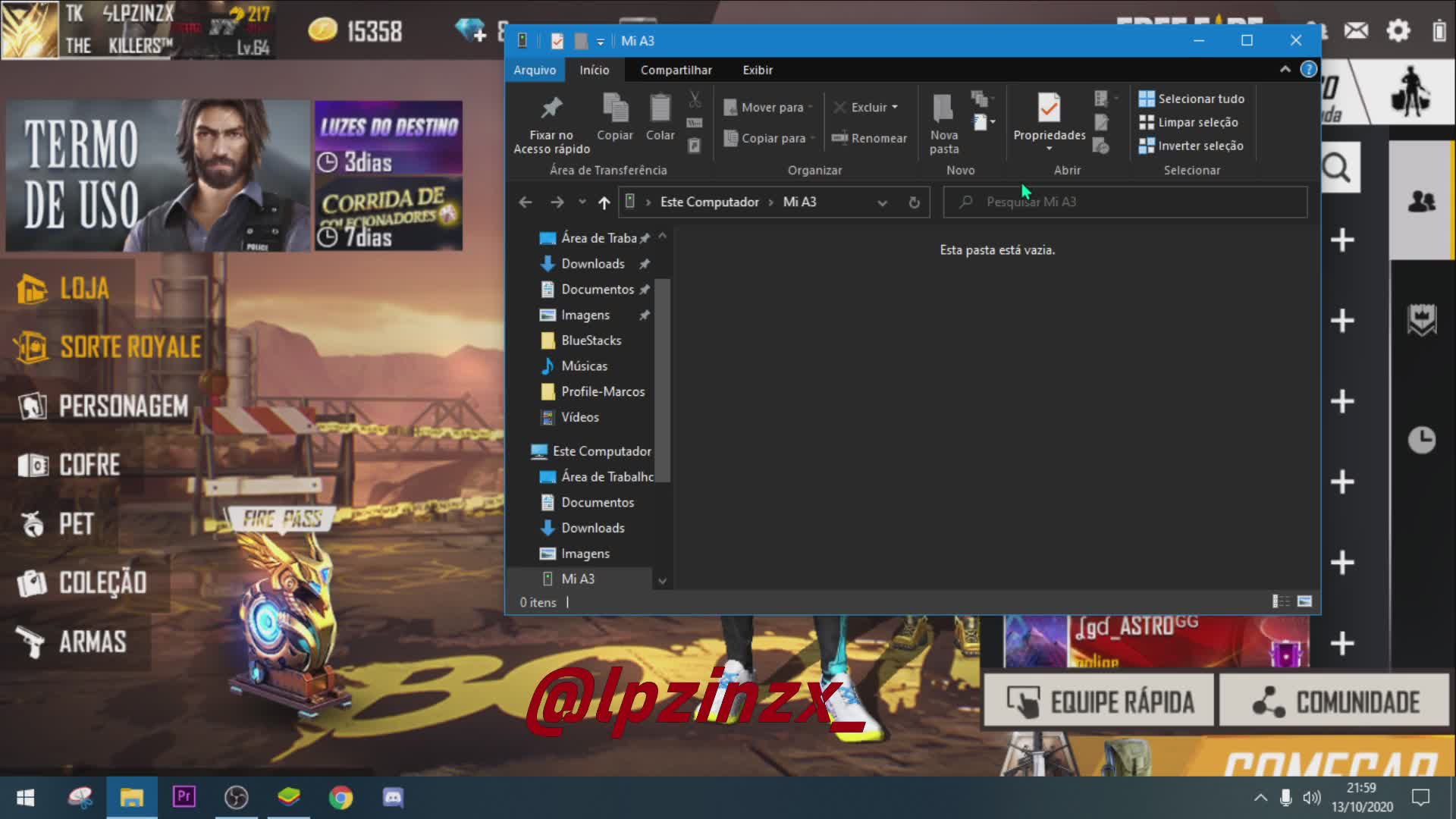Click the Fixar no Acesso rápido pin icon

pyautogui.click(x=551, y=108)
